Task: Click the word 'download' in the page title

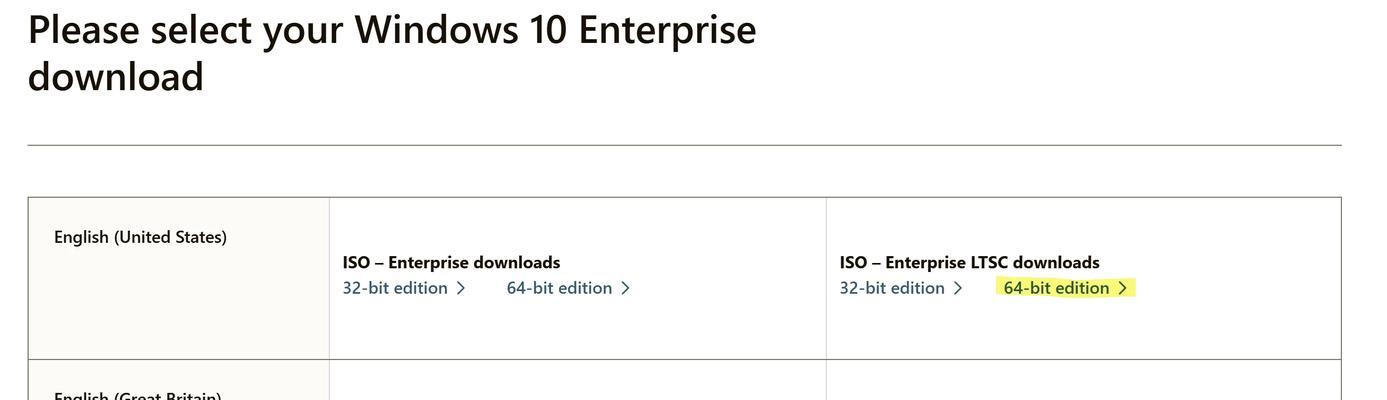Action: (x=116, y=77)
